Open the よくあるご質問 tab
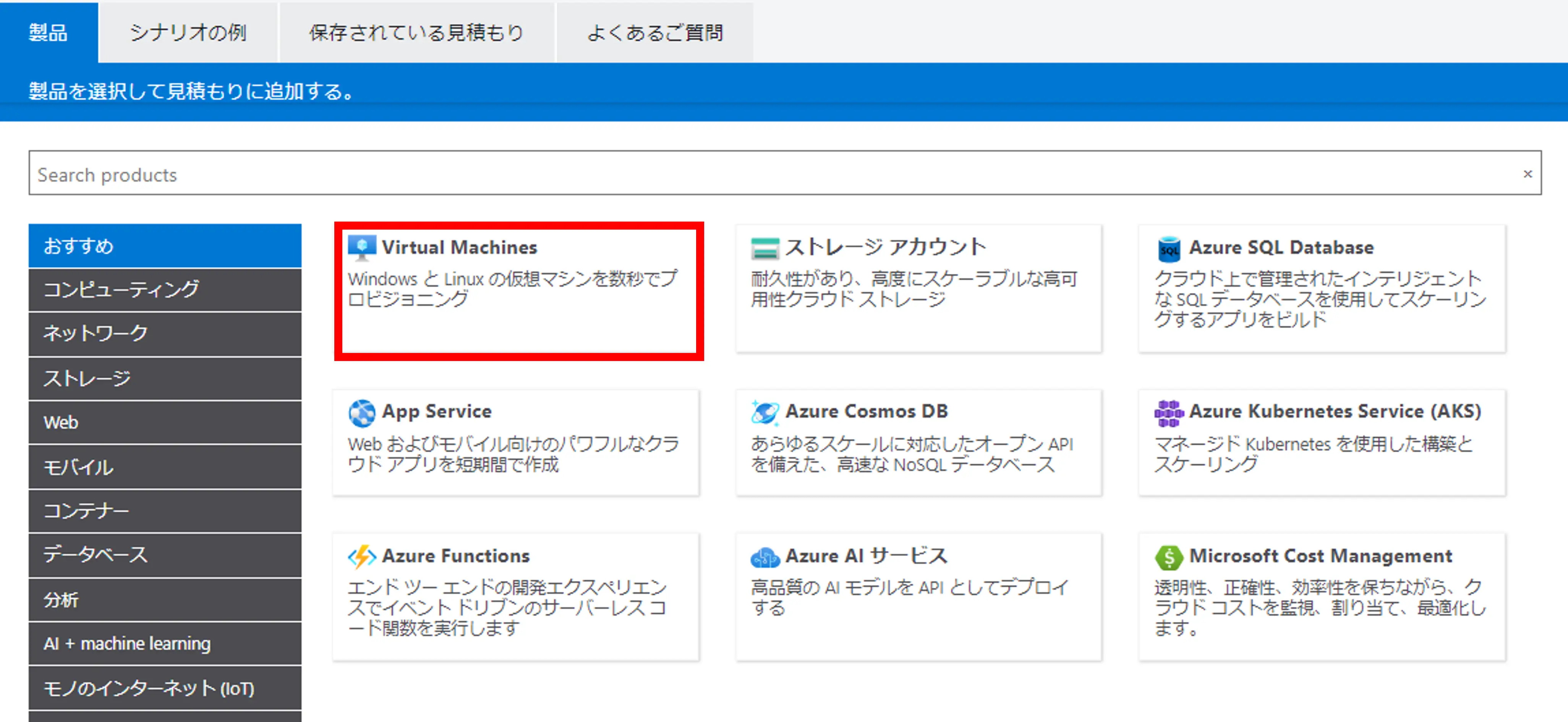The width and height of the screenshot is (1568, 722). click(x=655, y=32)
